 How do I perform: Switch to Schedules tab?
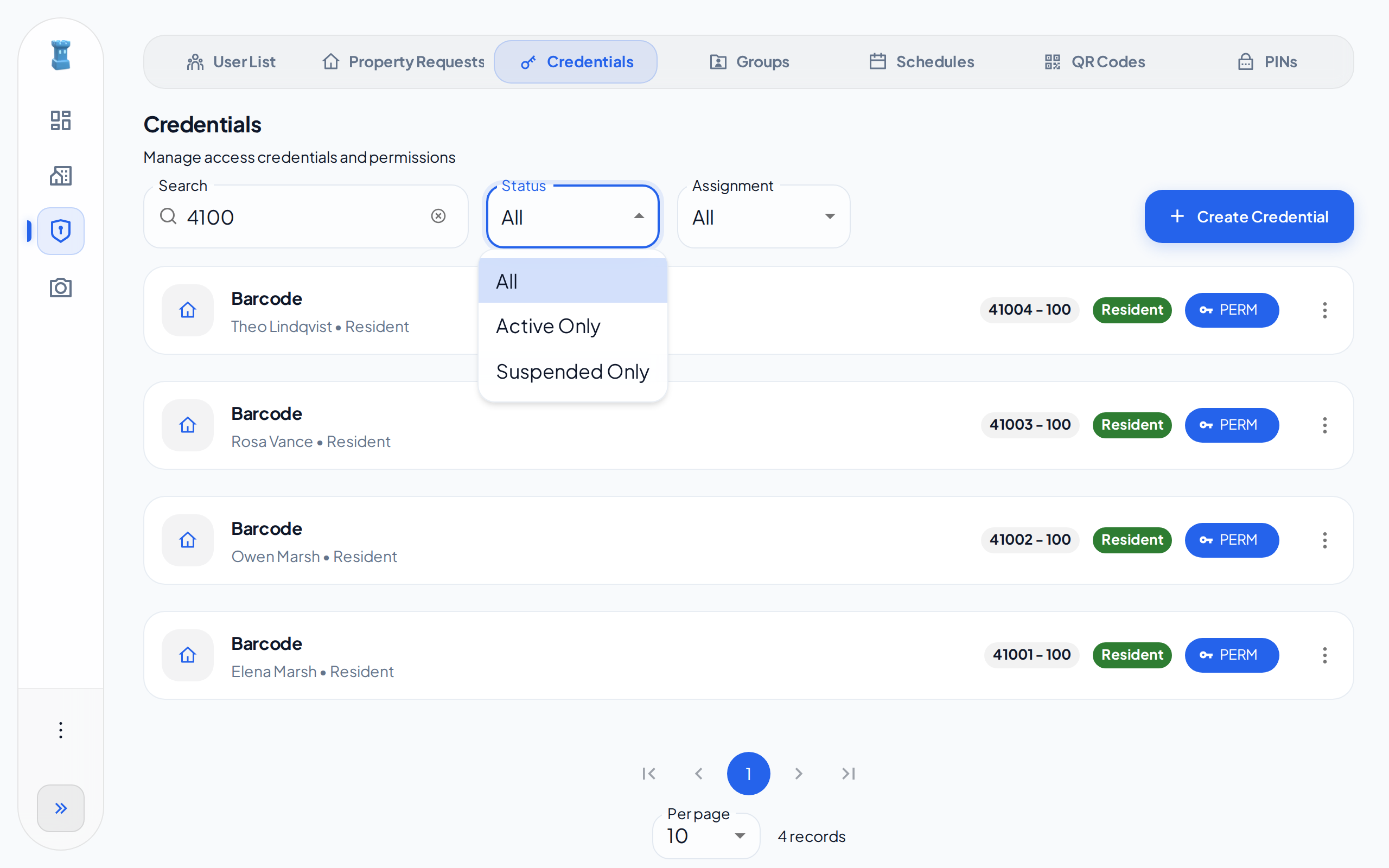(922, 62)
